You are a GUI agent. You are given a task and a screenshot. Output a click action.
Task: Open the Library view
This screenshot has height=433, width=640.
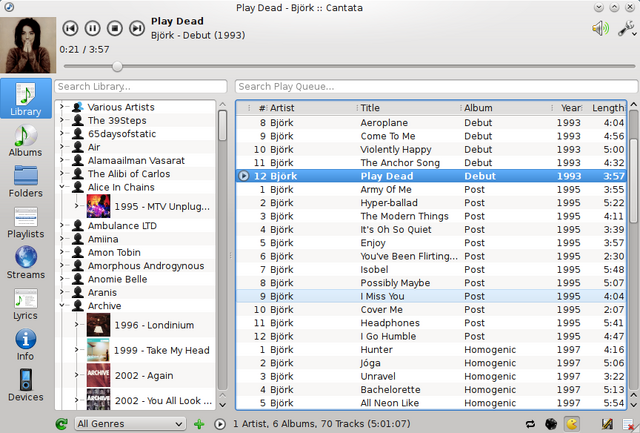pos(26,99)
